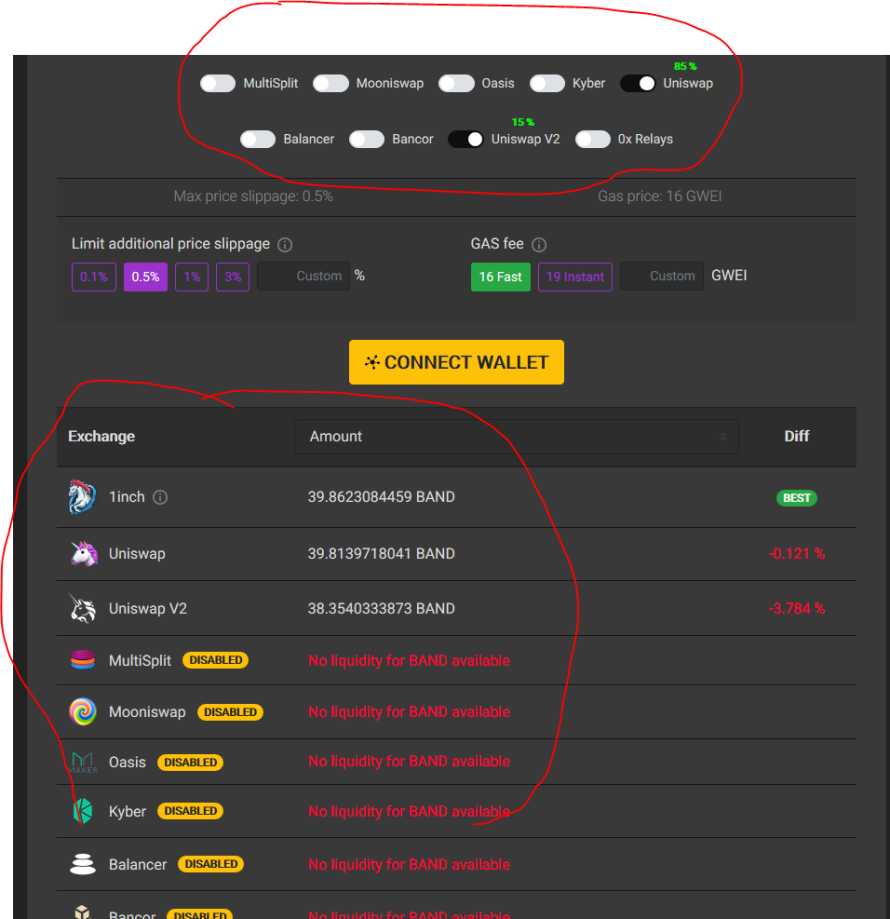Click 38.3540333873 BAND amount

coord(381,608)
